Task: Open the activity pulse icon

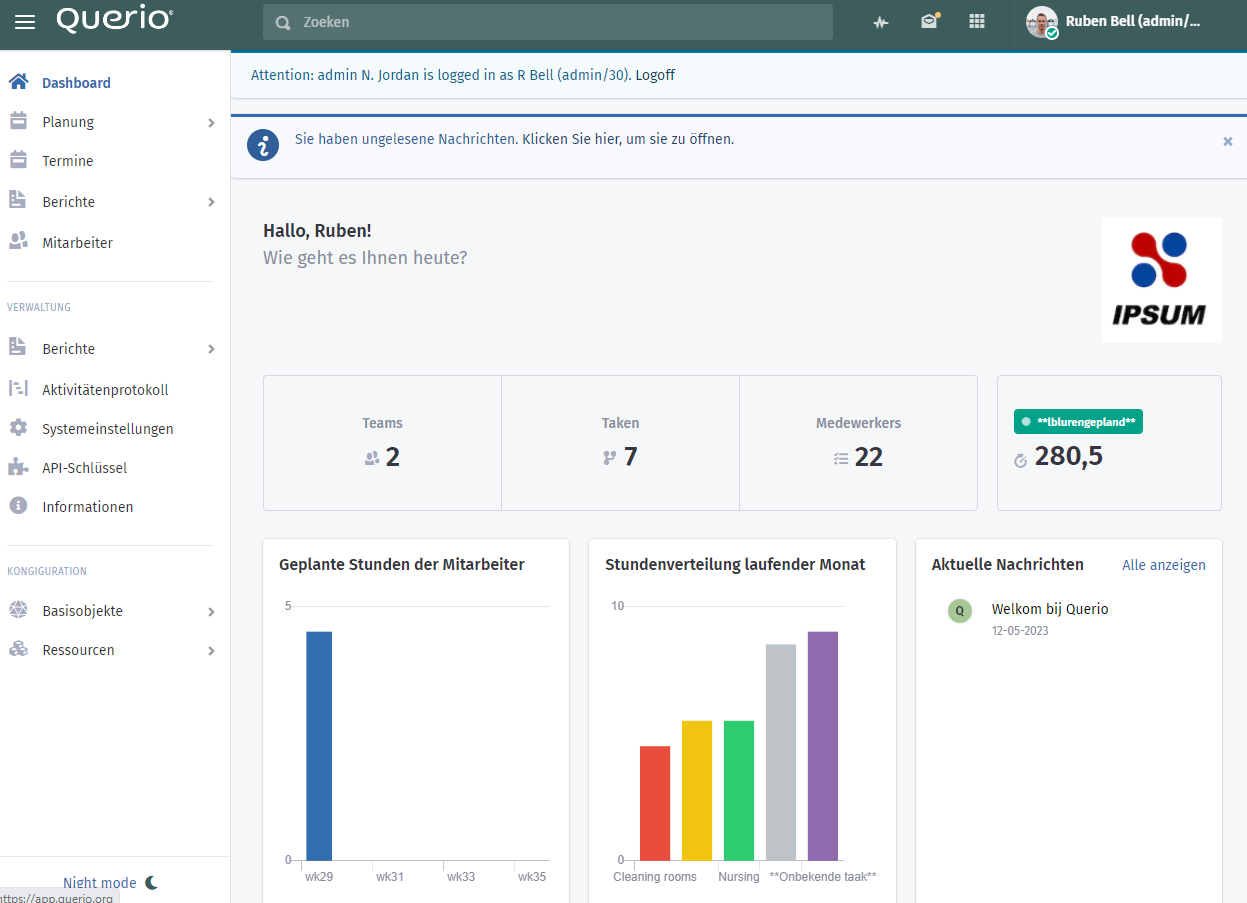Action: pos(881,22)
